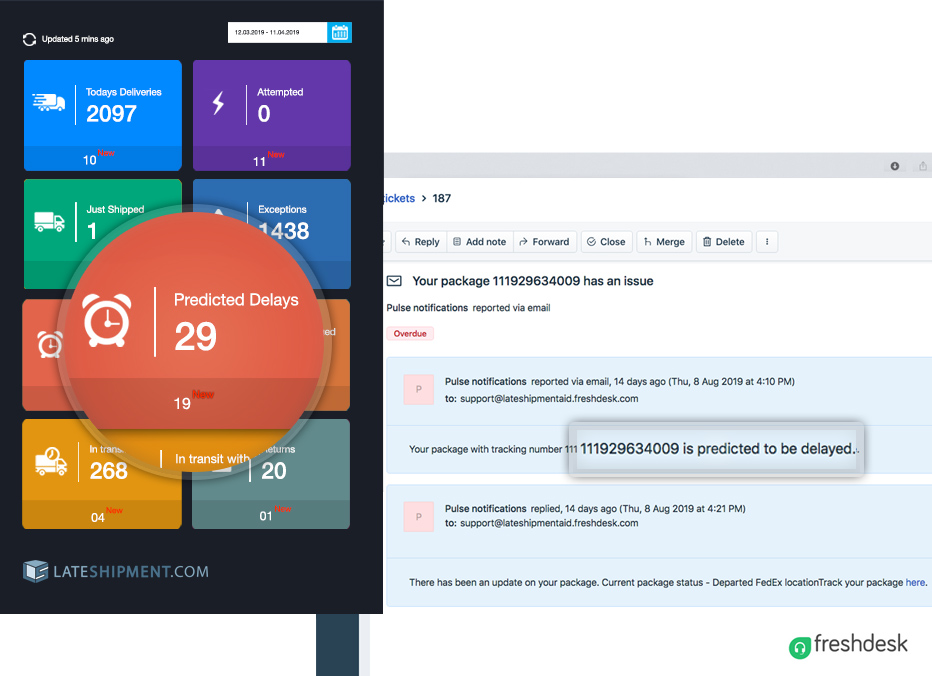This screenshot has width=932, height=676.
Task: Click ticket subject 'Your package 111929634009 has an issue'
Action: pyautogui.click(x=533, y=281)
